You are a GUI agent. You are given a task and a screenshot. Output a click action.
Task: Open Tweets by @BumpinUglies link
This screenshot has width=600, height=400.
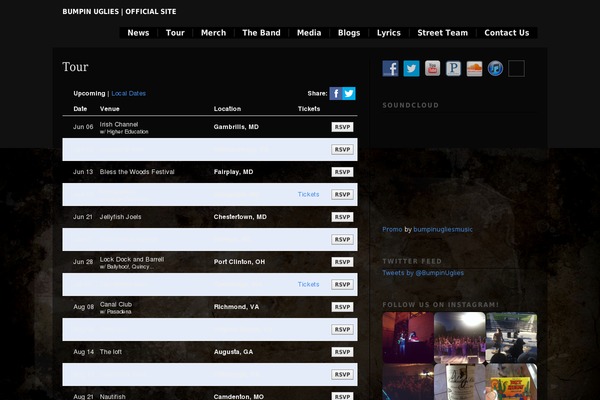point(423,273)
